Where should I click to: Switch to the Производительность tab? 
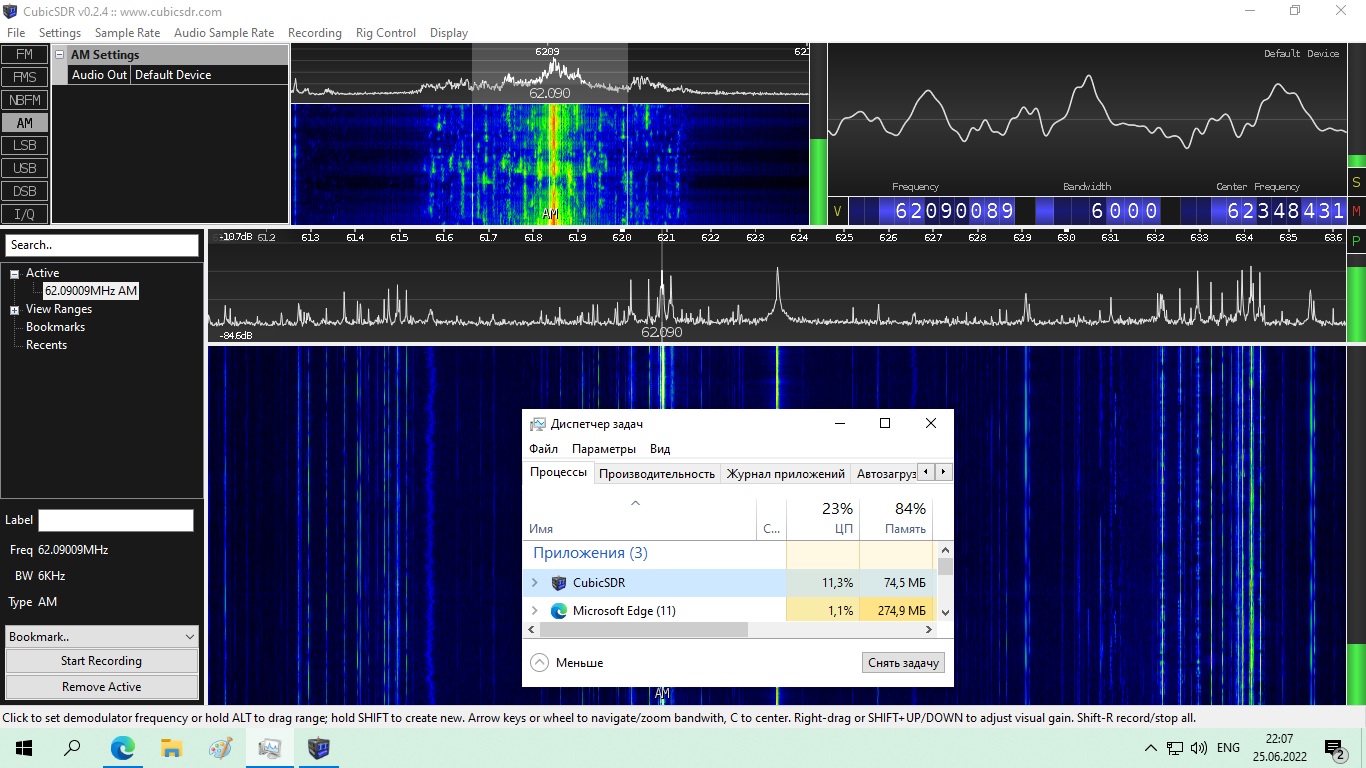pos(656,473)
